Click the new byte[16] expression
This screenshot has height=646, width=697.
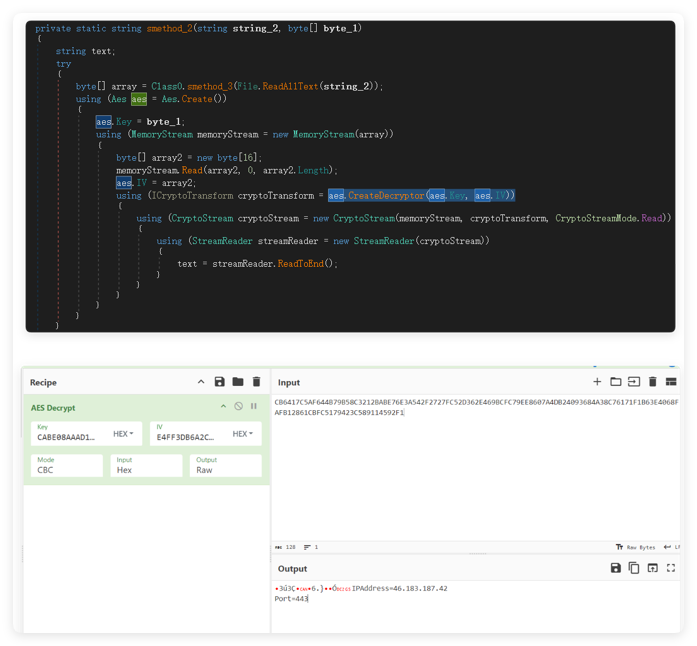tap(227, 158)
